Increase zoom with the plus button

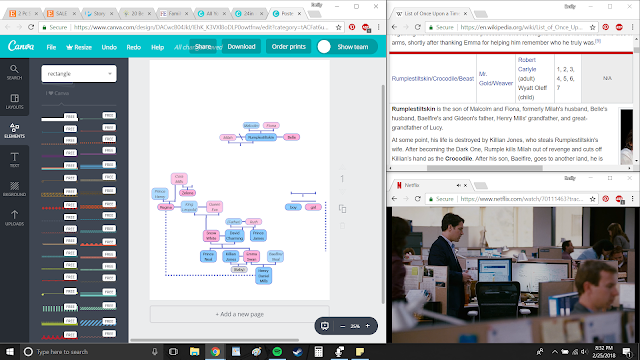click(x=368, y=326)
